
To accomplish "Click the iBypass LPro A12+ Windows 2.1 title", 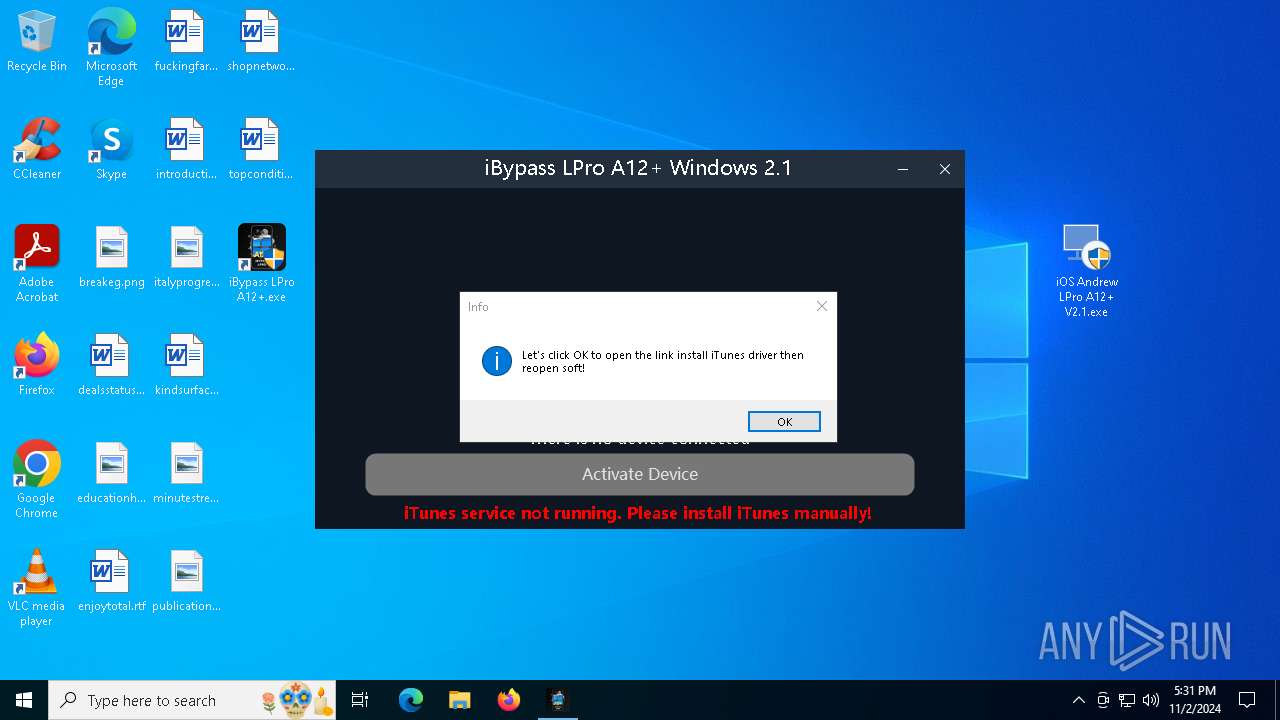I will 638,168.
